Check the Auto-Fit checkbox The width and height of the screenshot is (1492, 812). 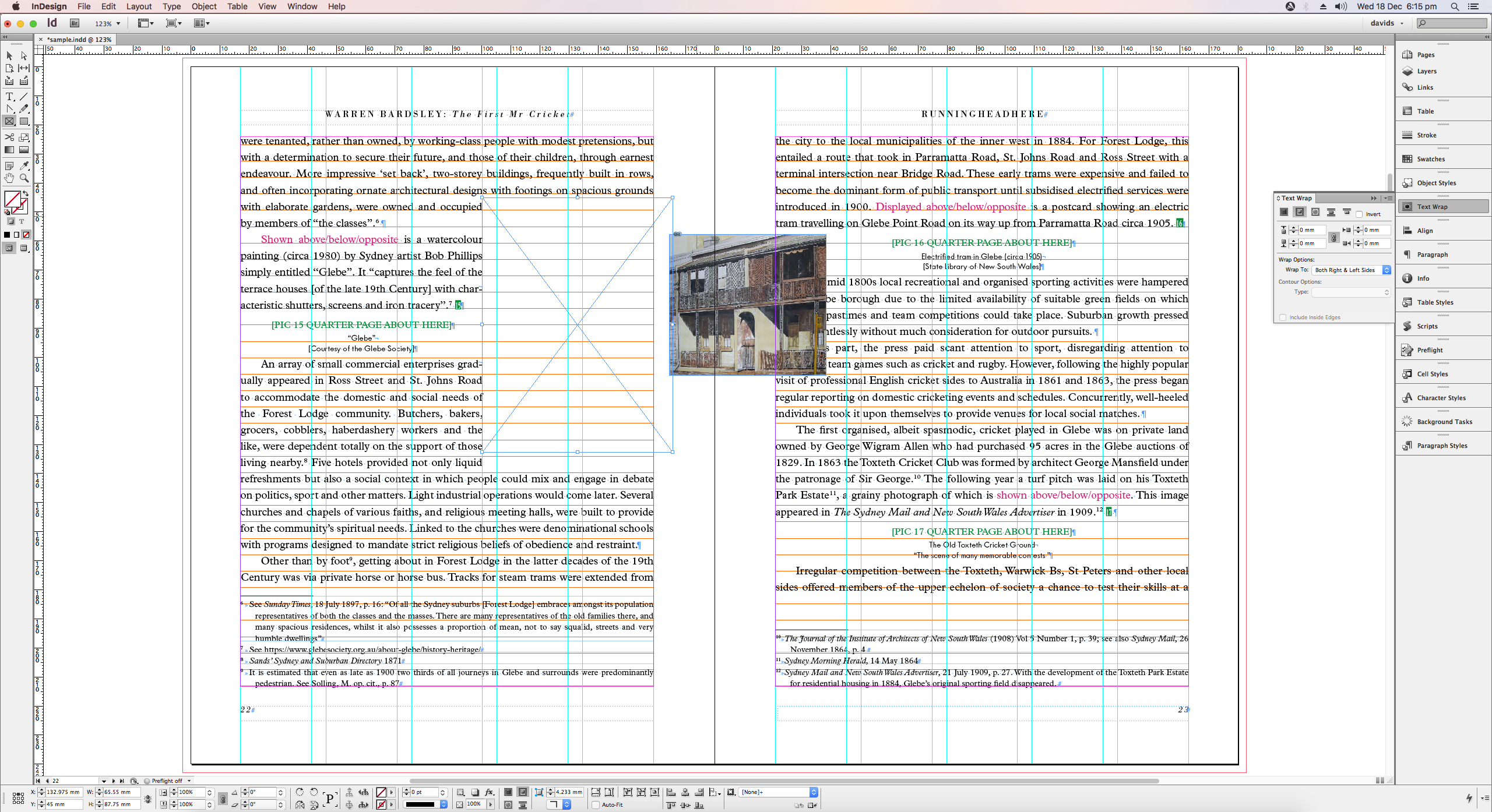(596, 805)
